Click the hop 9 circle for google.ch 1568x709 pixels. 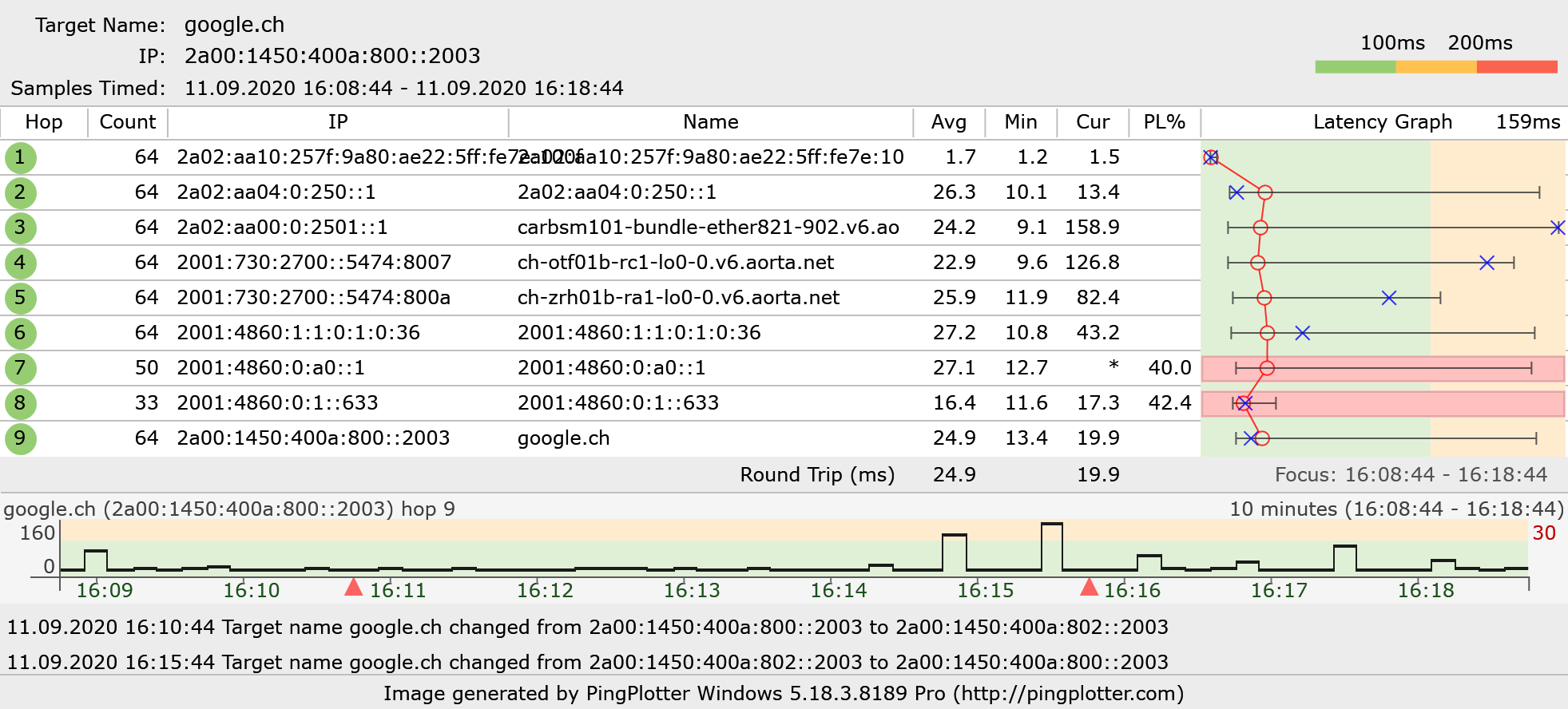pos(20,438)
